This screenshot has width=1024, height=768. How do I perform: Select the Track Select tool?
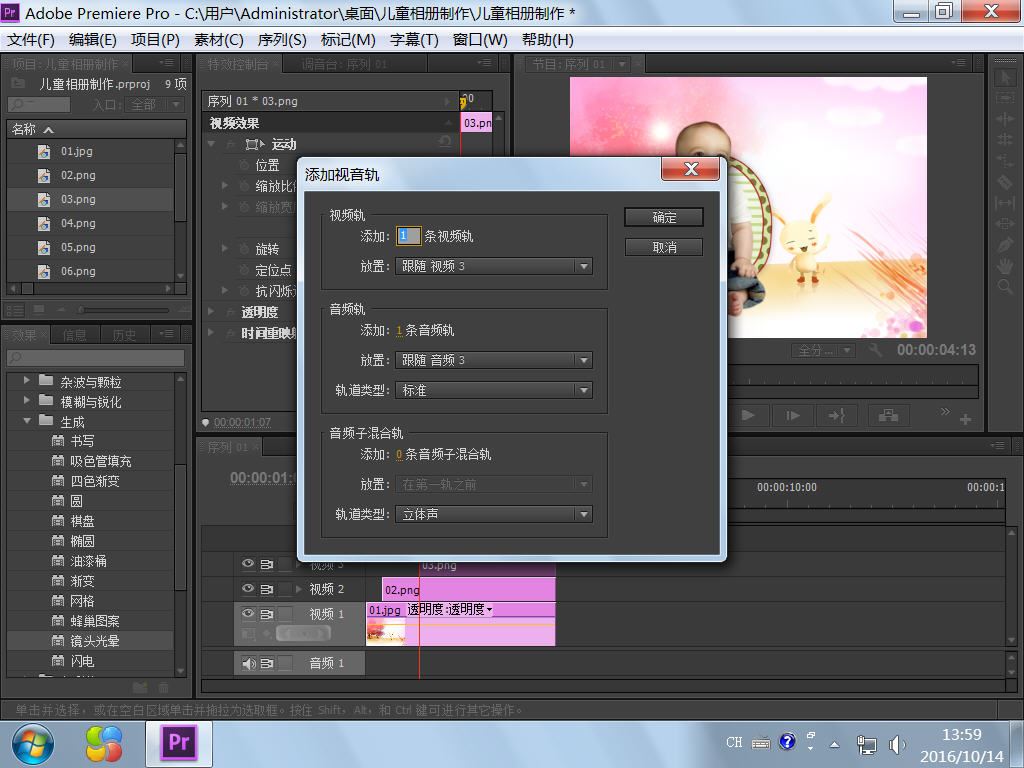click(x=1004, y=98)
